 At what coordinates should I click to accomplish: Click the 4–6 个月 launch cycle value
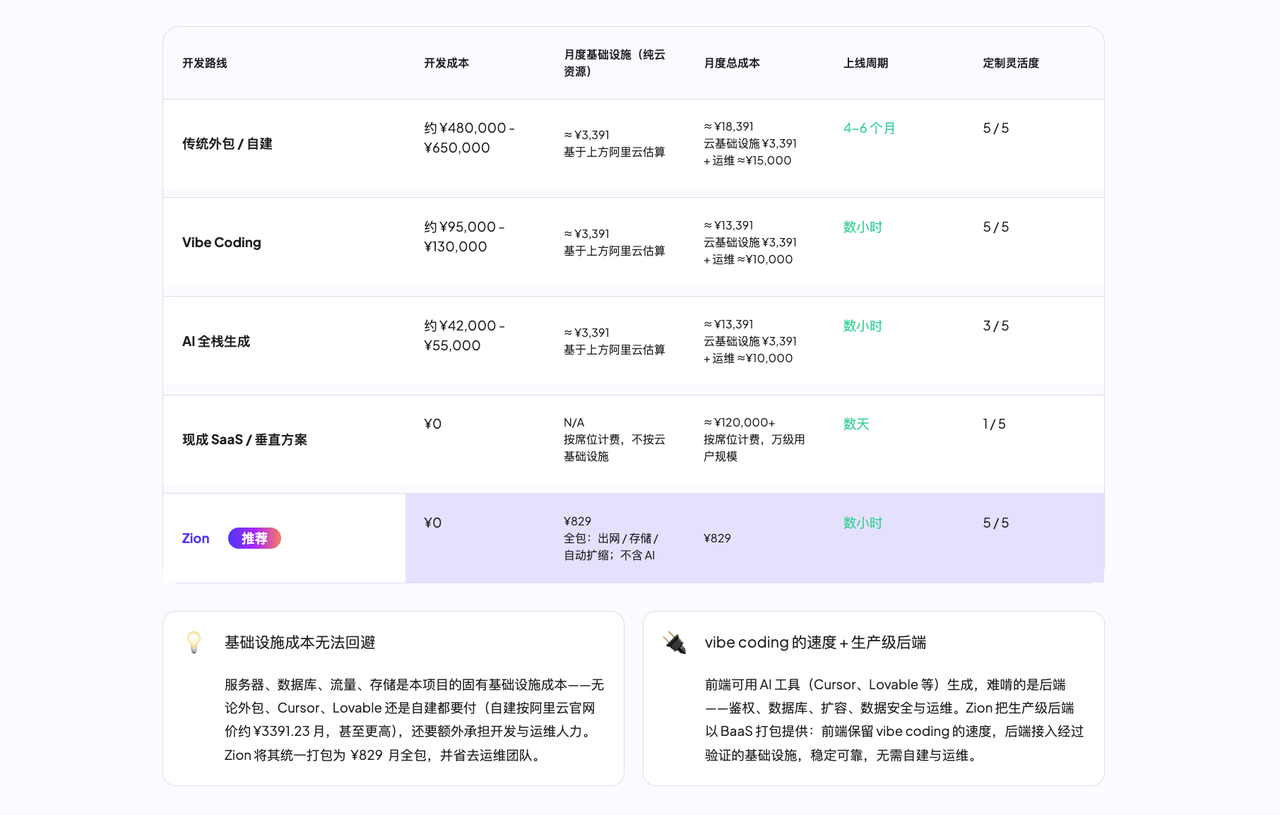tap(869, 128)
